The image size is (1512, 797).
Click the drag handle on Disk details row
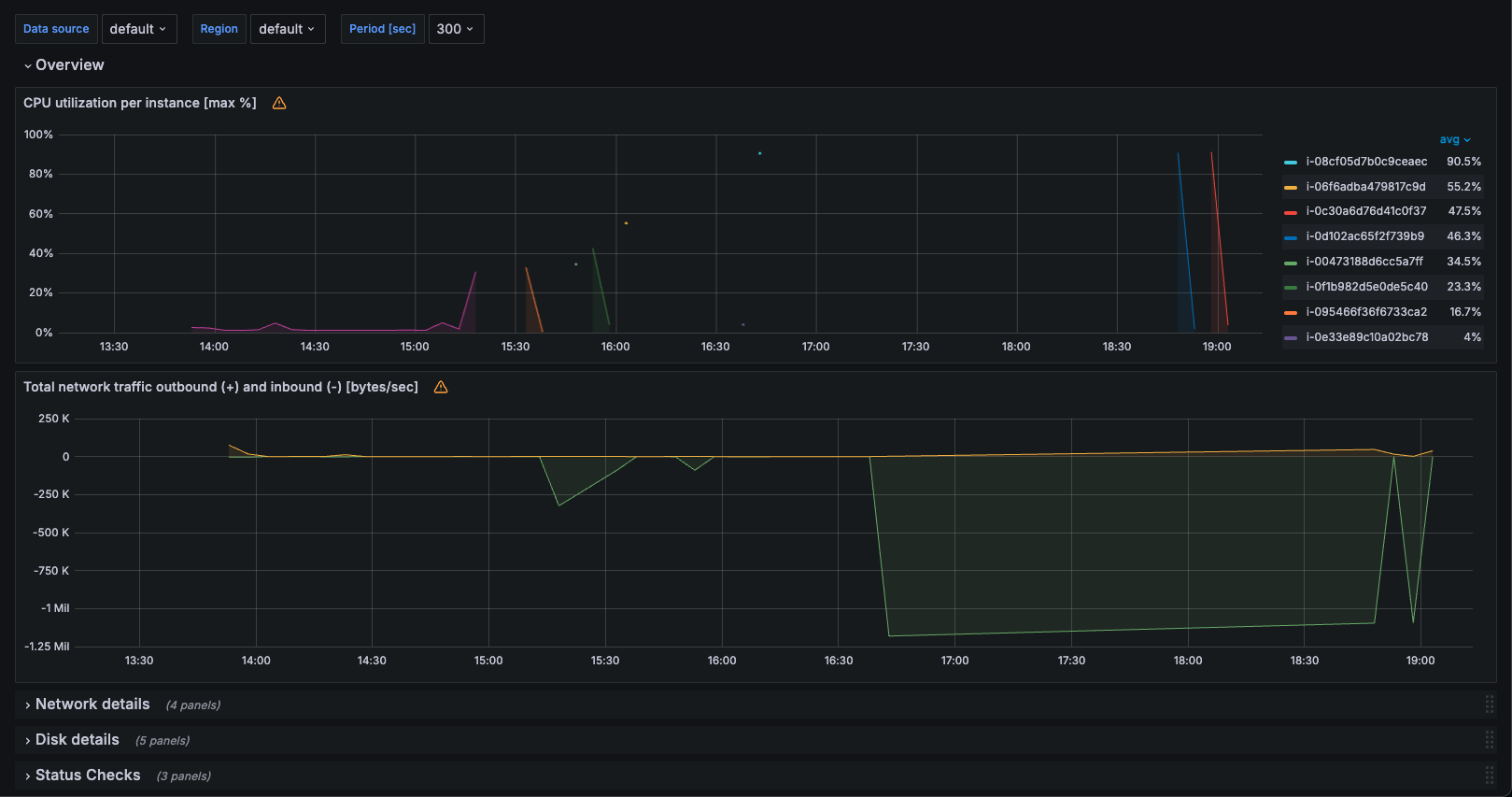[1490, 740]
